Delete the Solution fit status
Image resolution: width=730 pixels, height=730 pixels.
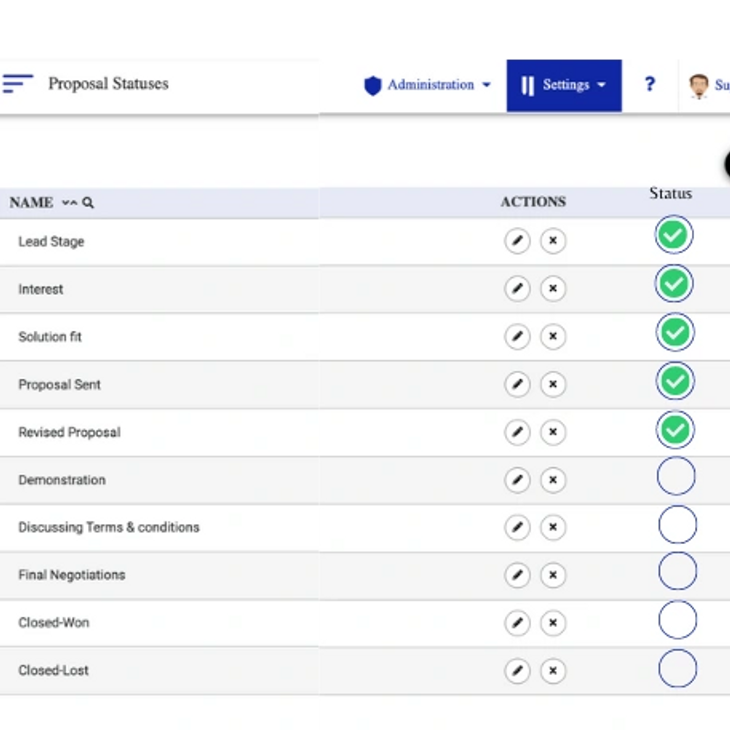click(553, 336)
